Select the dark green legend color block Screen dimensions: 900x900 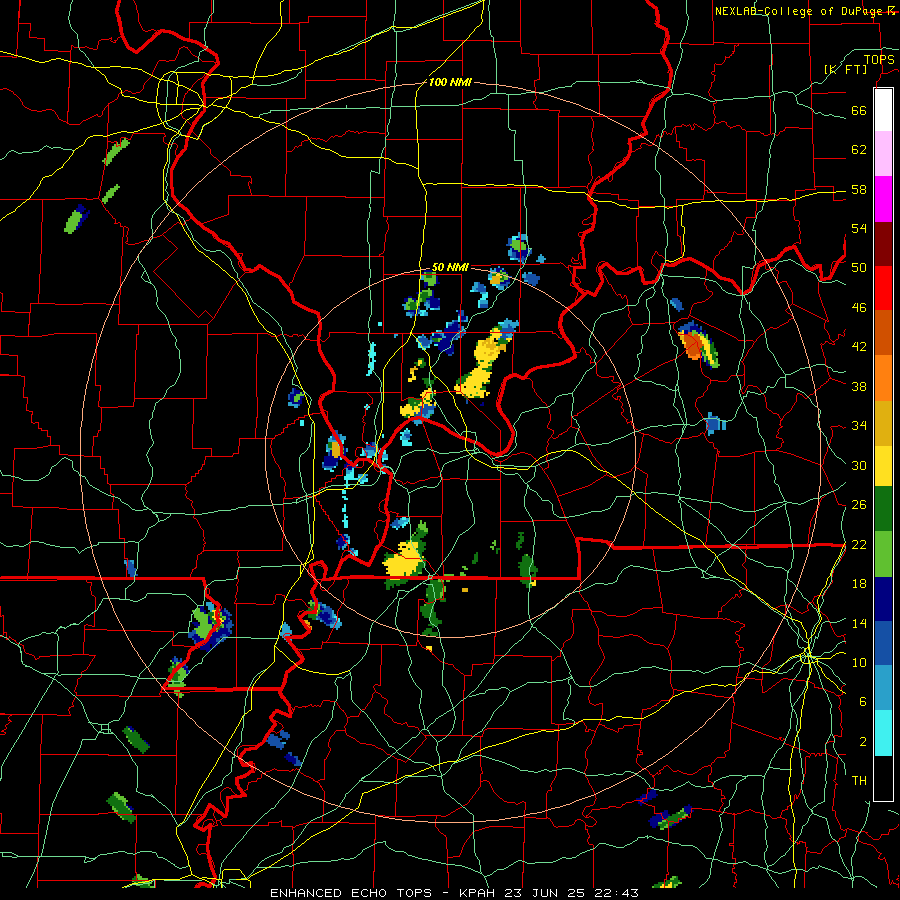point(883,509)
